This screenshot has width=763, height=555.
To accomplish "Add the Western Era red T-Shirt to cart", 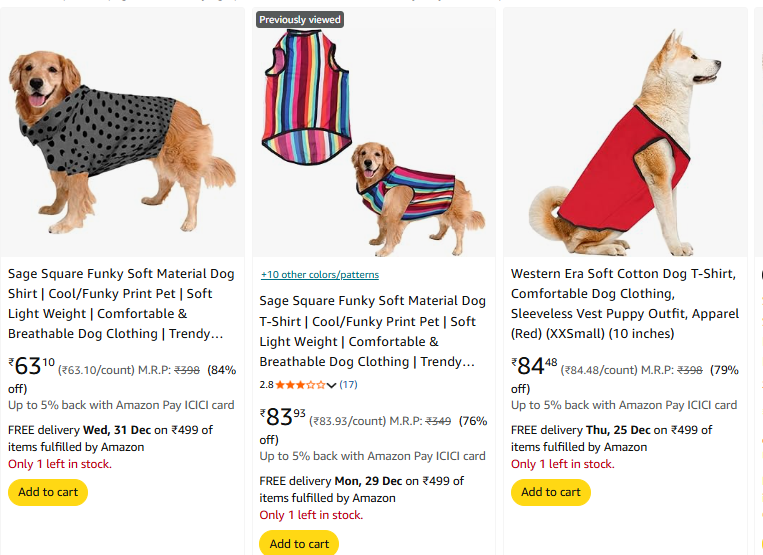I will tap(550, 492).
